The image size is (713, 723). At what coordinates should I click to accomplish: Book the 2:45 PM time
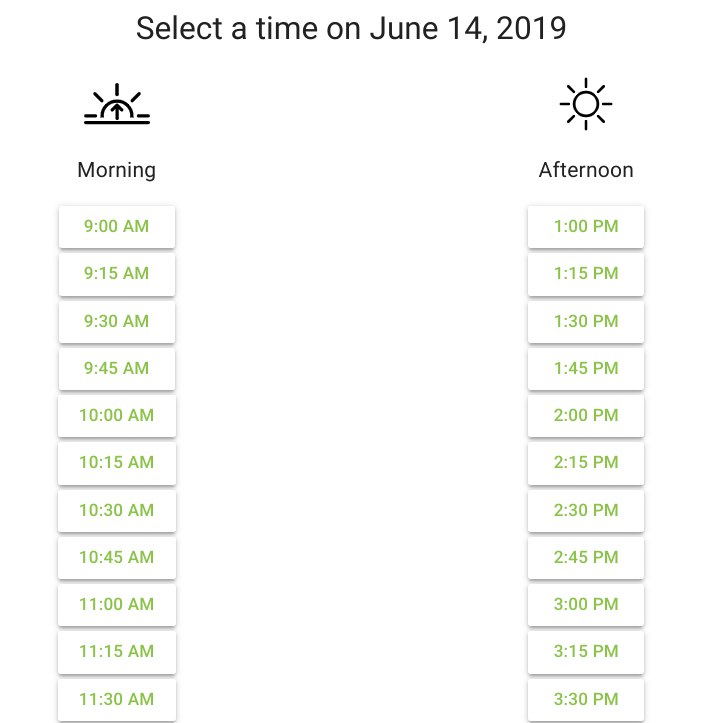(586, 557)
